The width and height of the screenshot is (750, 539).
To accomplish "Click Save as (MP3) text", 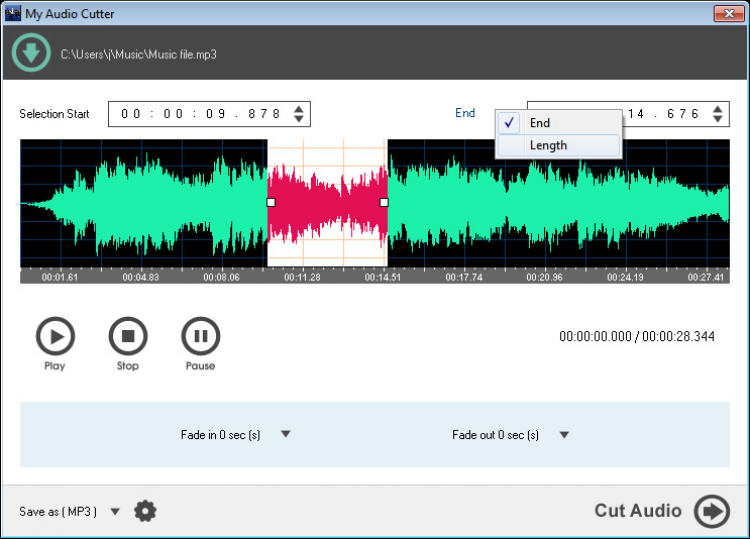I will tap(58, 512).
